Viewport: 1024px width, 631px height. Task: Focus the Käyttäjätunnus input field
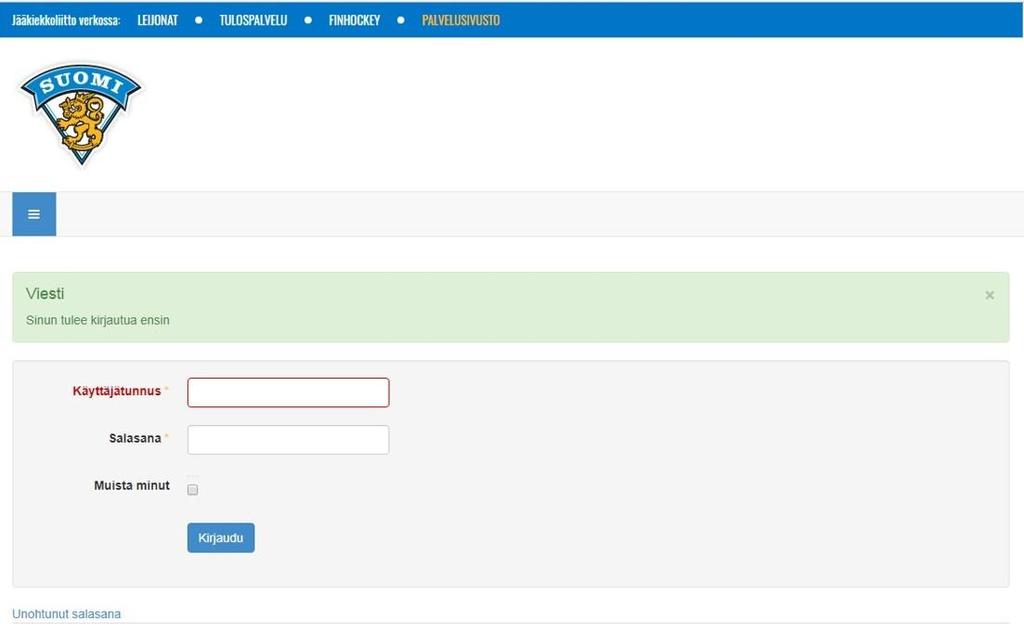[x=288, y=393]
